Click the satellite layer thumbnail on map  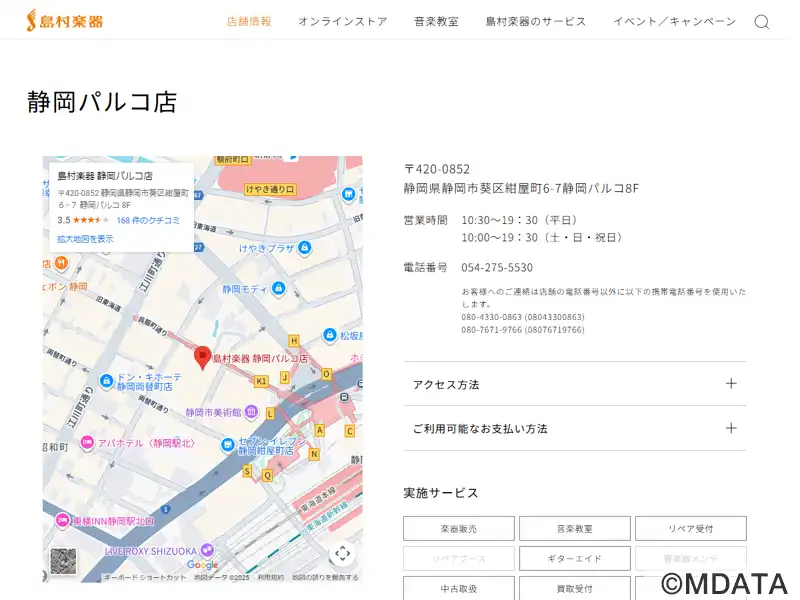63,561
